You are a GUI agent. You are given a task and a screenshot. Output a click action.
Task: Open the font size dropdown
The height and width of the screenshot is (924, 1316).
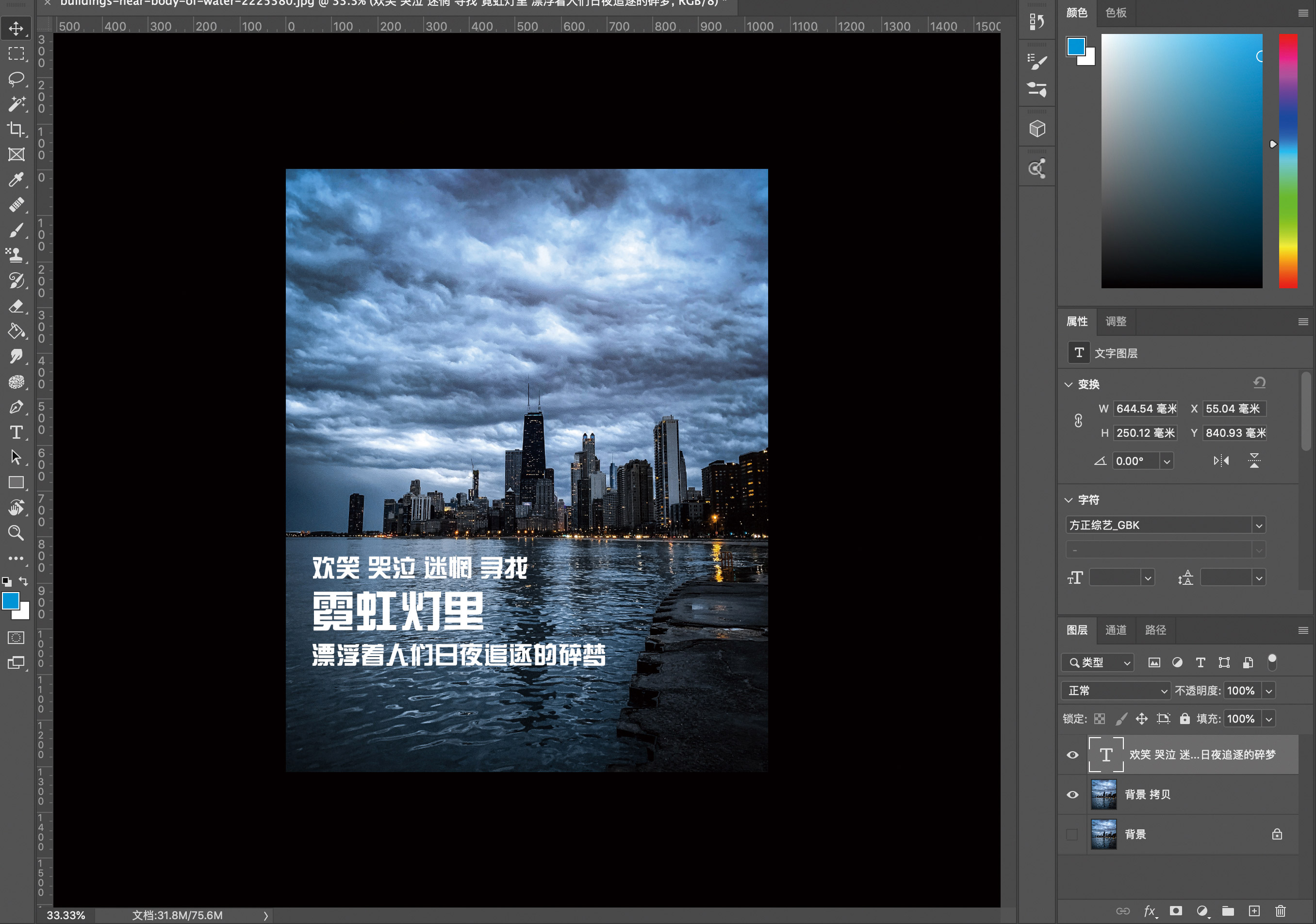coord(1148,578)
